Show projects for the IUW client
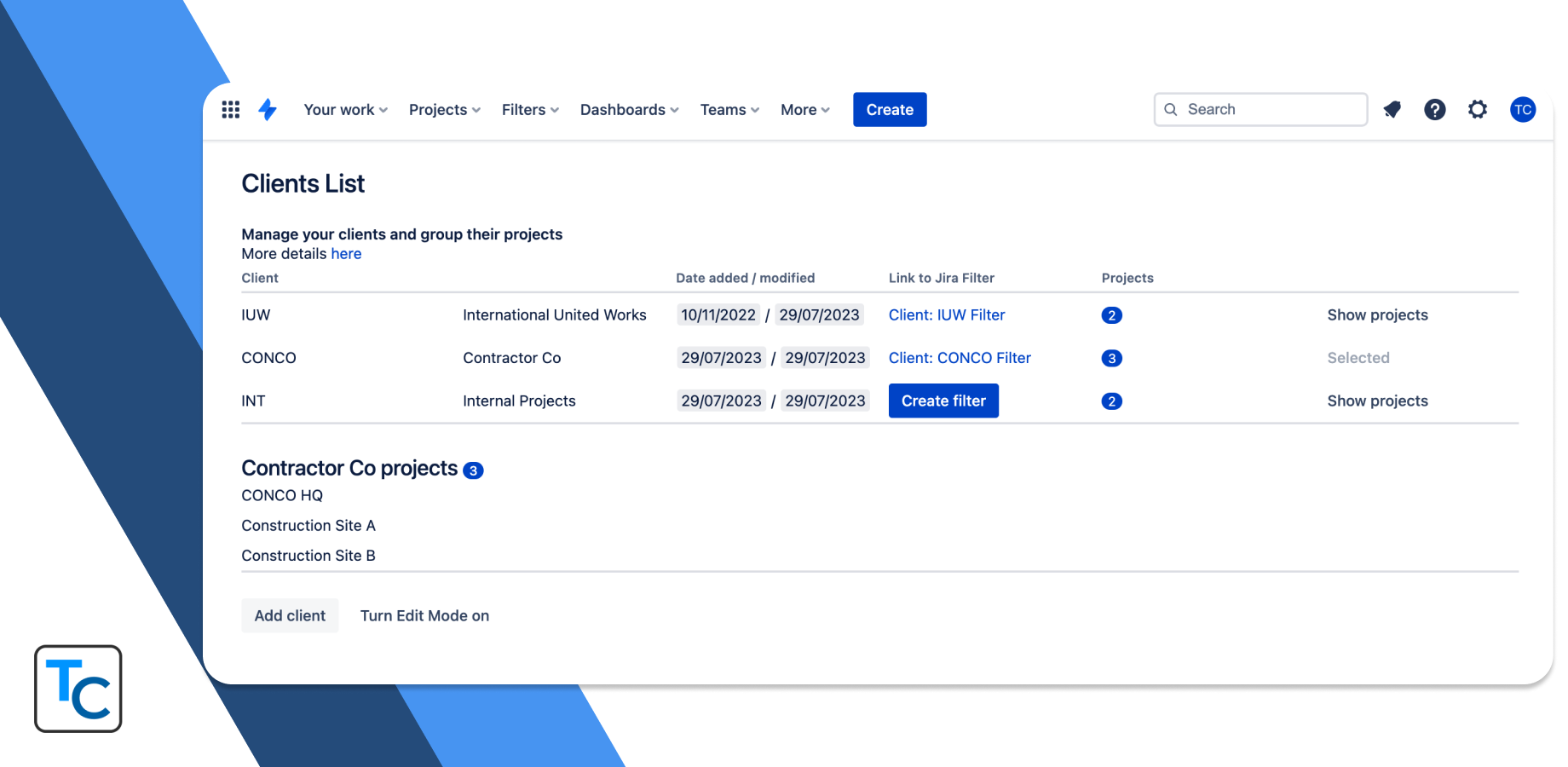Screen dimensions: 1568x767 pos(1377,314)
